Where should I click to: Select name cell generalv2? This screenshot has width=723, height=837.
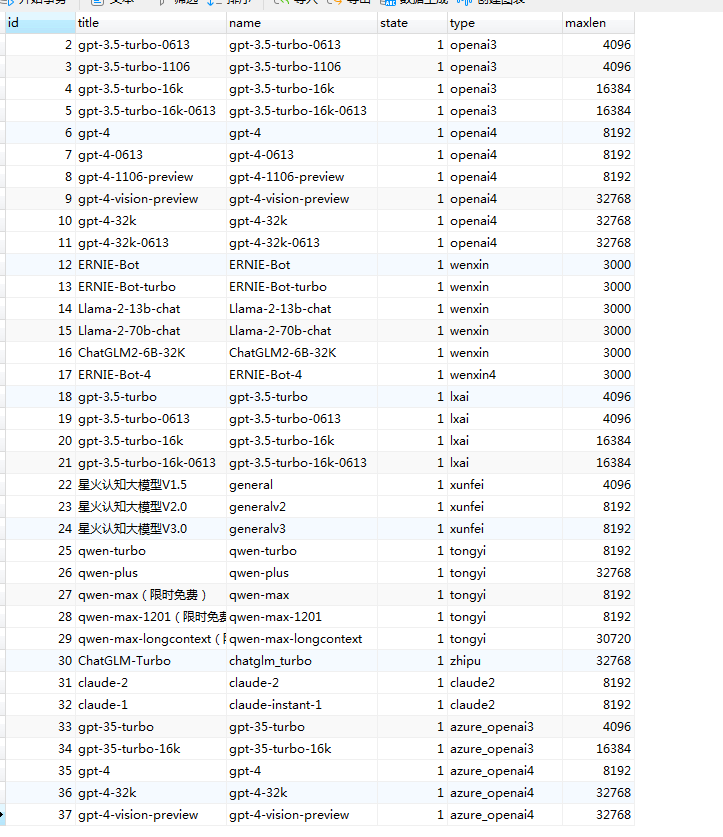coord(302,507)
